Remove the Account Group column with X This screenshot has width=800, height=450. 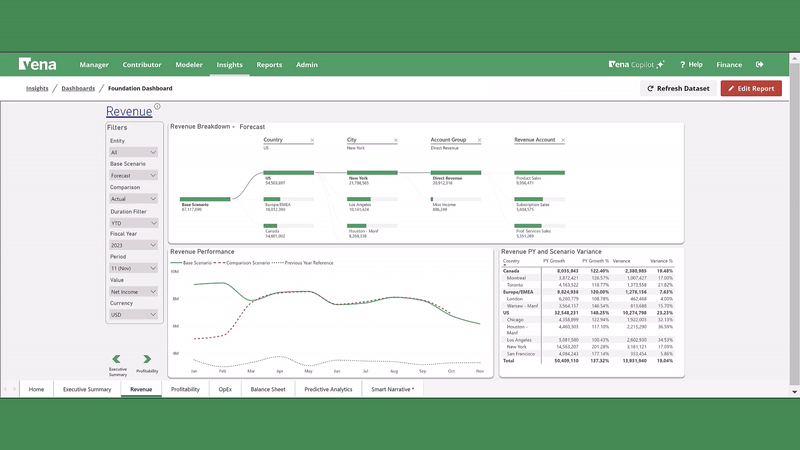(x=479, y=140)
